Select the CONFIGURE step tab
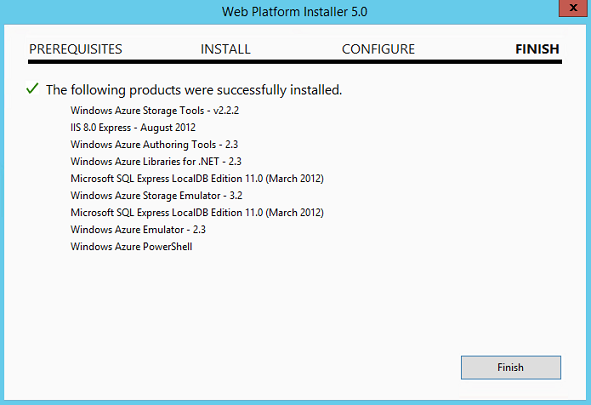Image resolution: width=591 pixels, height=405 pixels. pyautogui.click(x=378, y=49)
